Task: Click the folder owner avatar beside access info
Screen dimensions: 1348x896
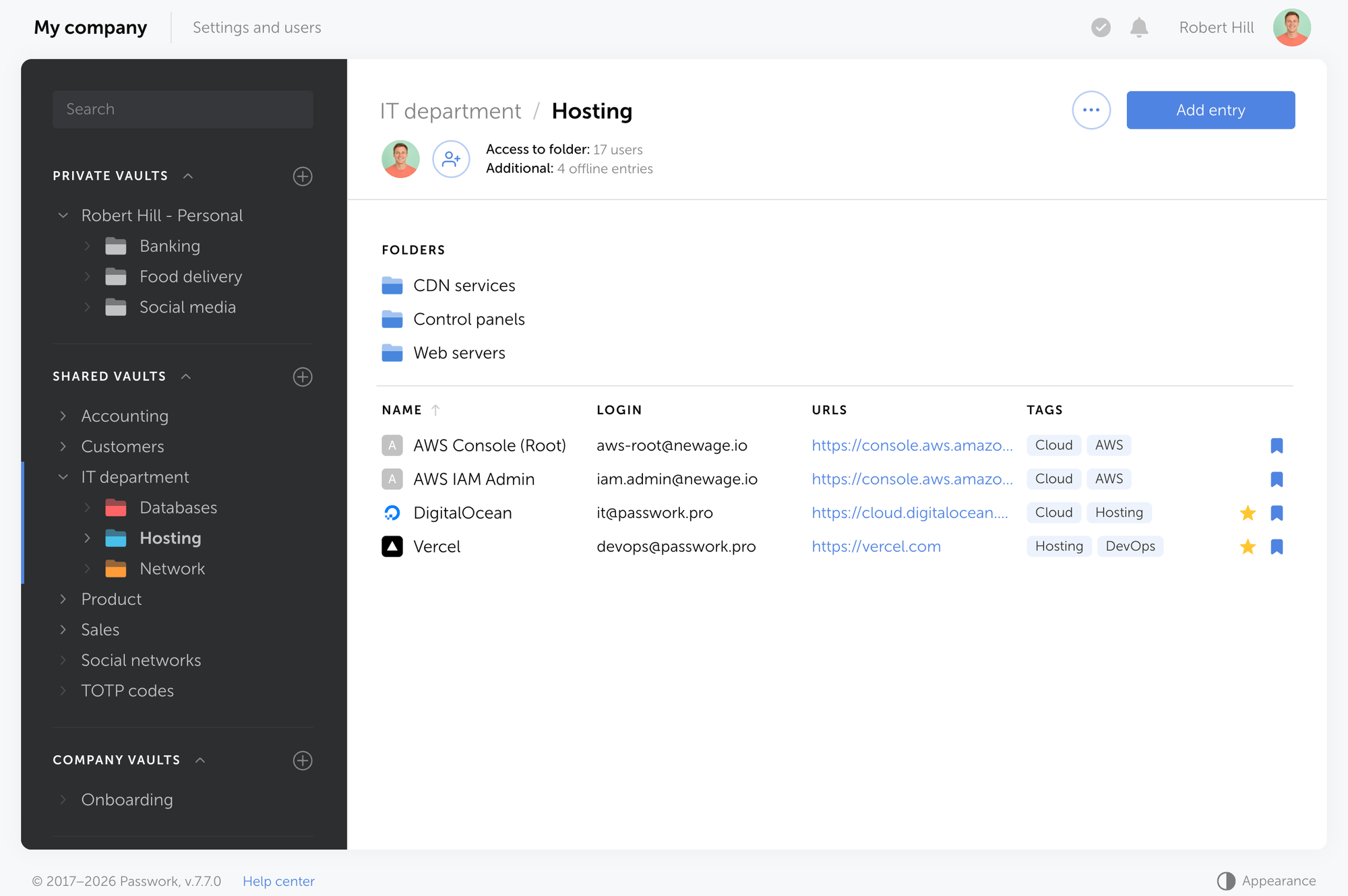Action: (x=400, y=159)
